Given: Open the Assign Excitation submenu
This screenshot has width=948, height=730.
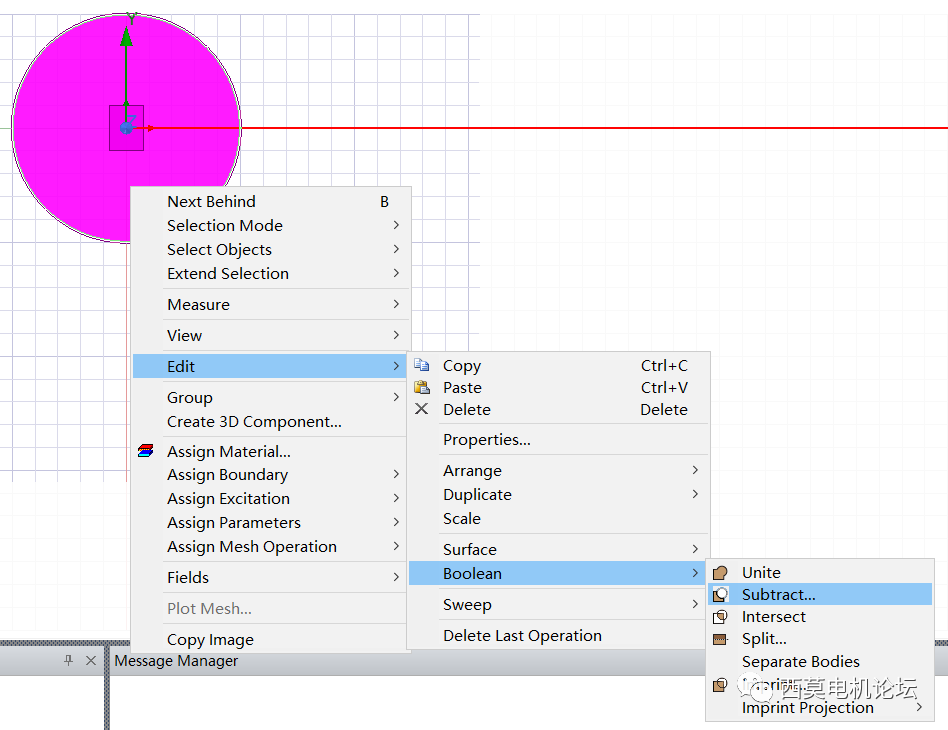Looking at the screenshot, I should 271,498.
